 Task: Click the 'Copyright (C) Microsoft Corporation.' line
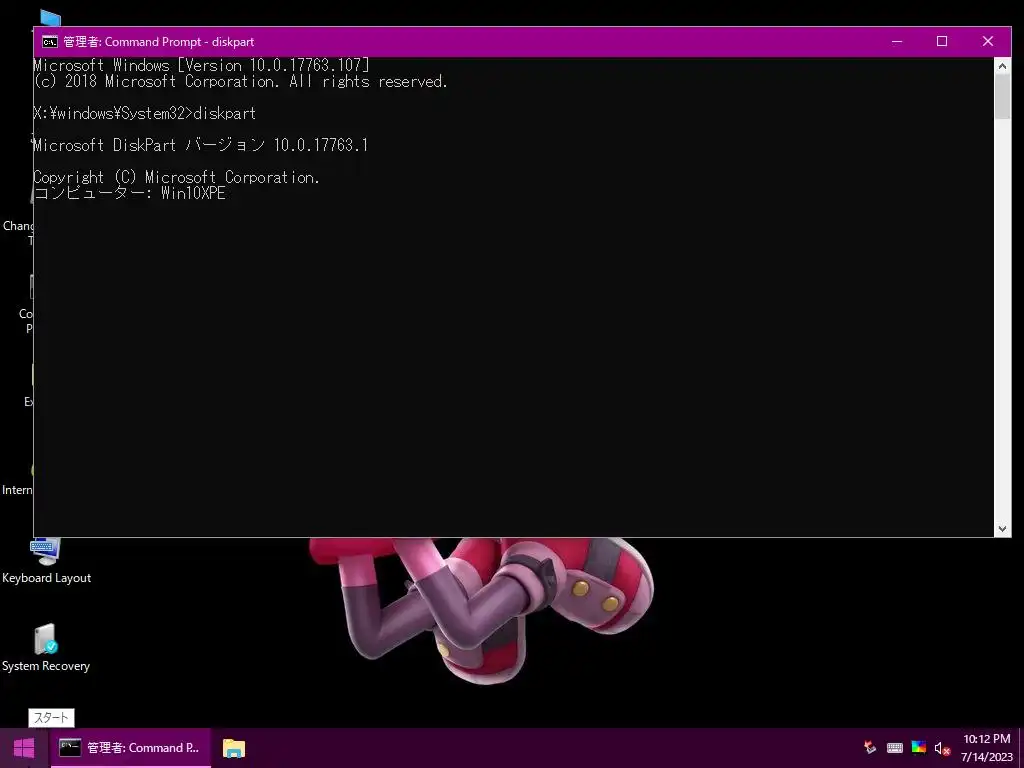click(176, 177)
